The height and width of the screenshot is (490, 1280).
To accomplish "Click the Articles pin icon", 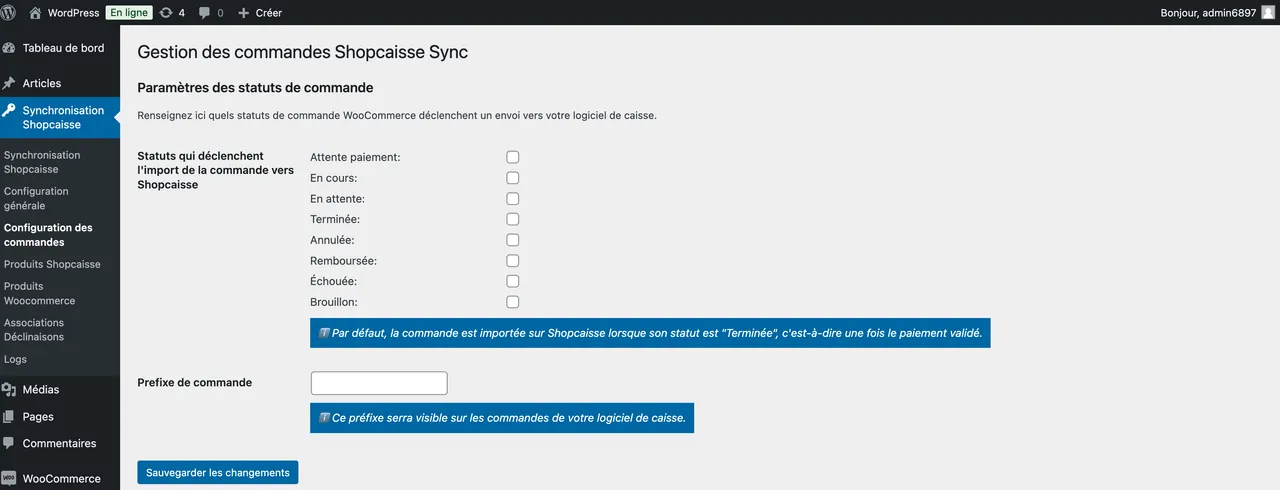I will 10,83.
